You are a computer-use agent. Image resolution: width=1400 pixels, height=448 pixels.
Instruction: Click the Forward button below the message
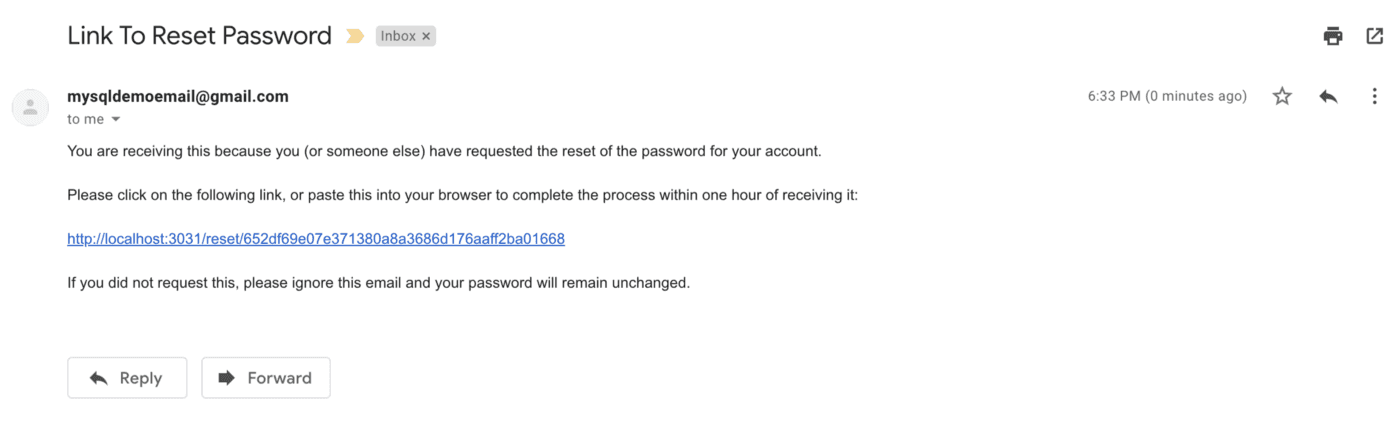click(266, 378)
